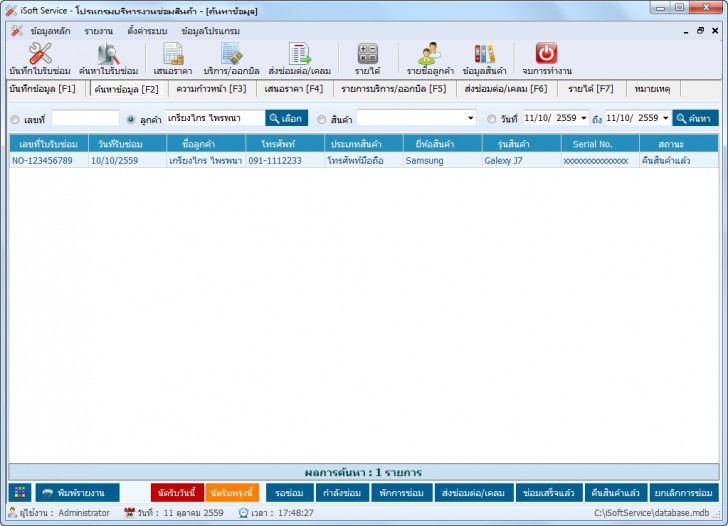Click the Galaxy J7 model cell
This screenshot has width=728, height=526.
521,161
